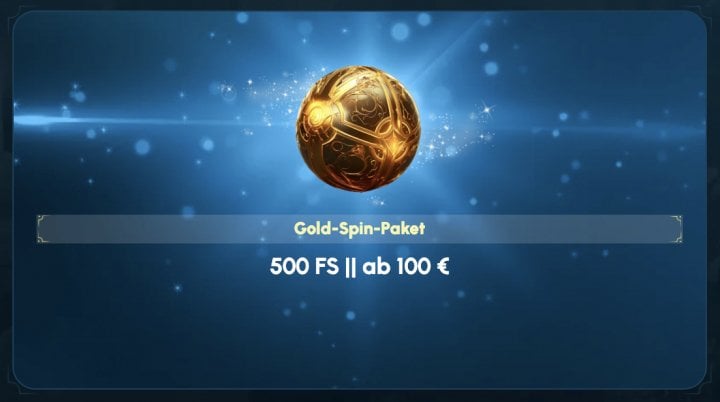720x402 pixels.
Task: Click the translucent title bar left of label
Action: (165, 229)
